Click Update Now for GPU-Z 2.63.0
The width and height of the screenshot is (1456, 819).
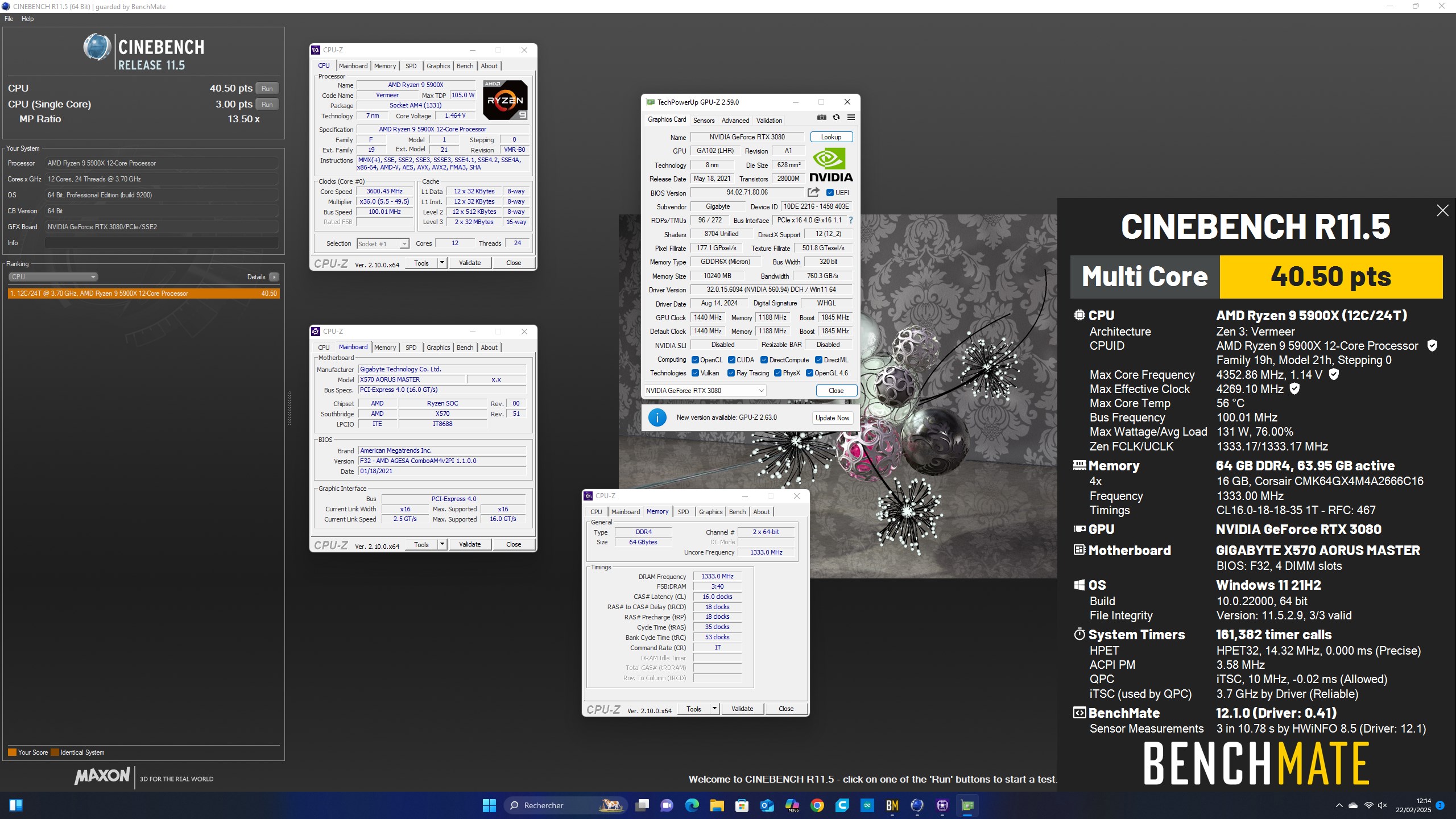click(832, 417)
